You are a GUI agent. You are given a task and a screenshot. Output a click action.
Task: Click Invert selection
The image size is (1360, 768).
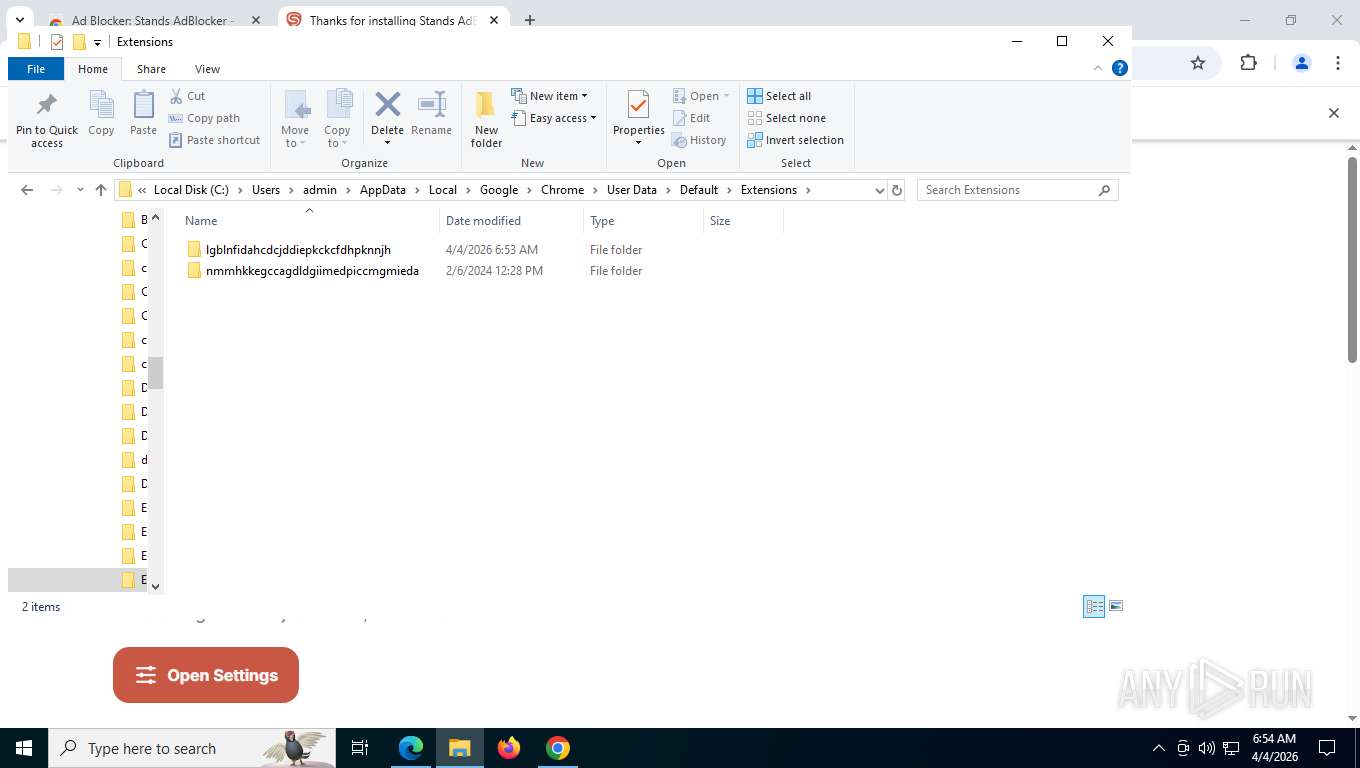[796, 140]
